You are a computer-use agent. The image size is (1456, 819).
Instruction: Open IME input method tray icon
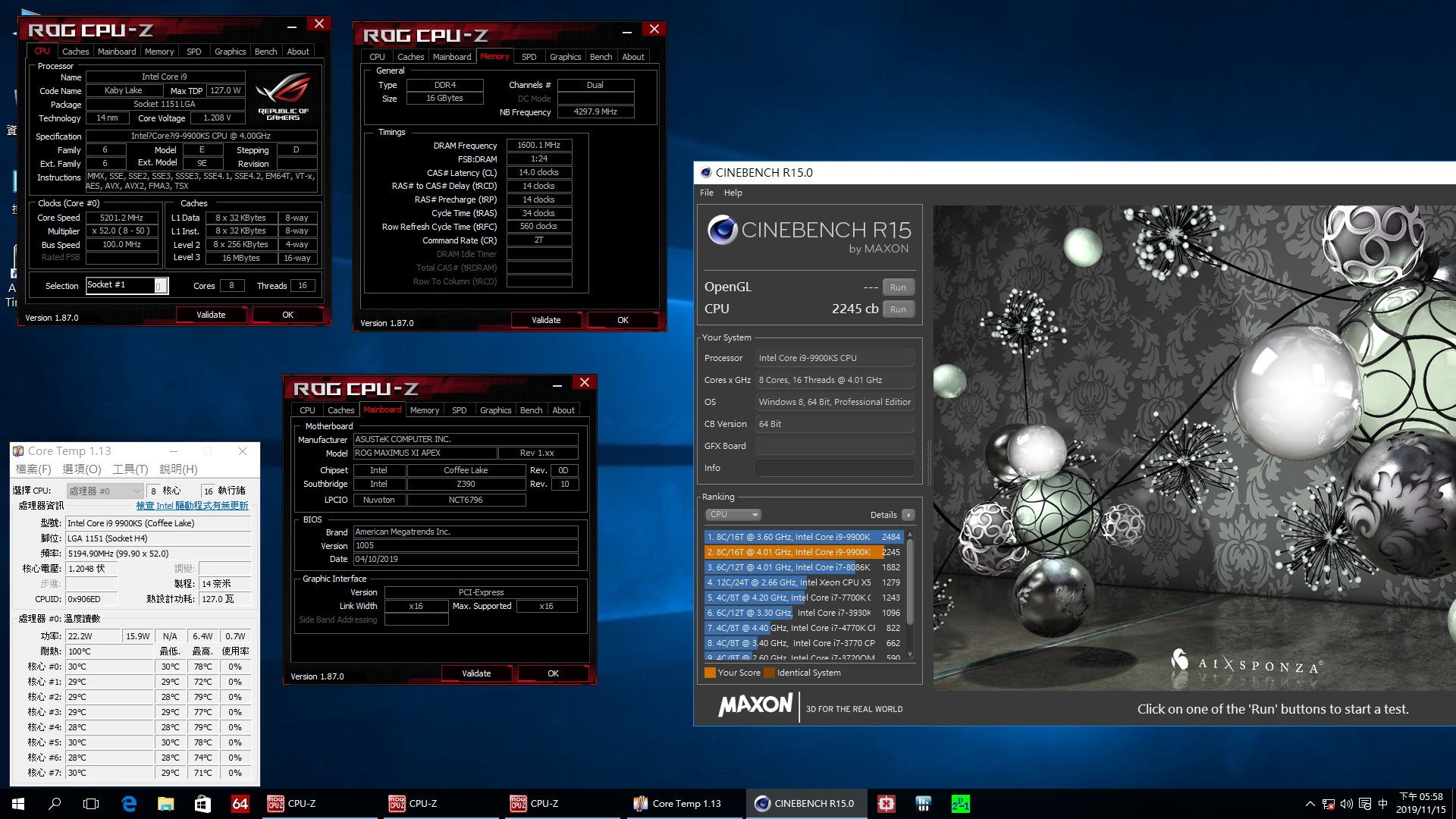[1365, 804]
